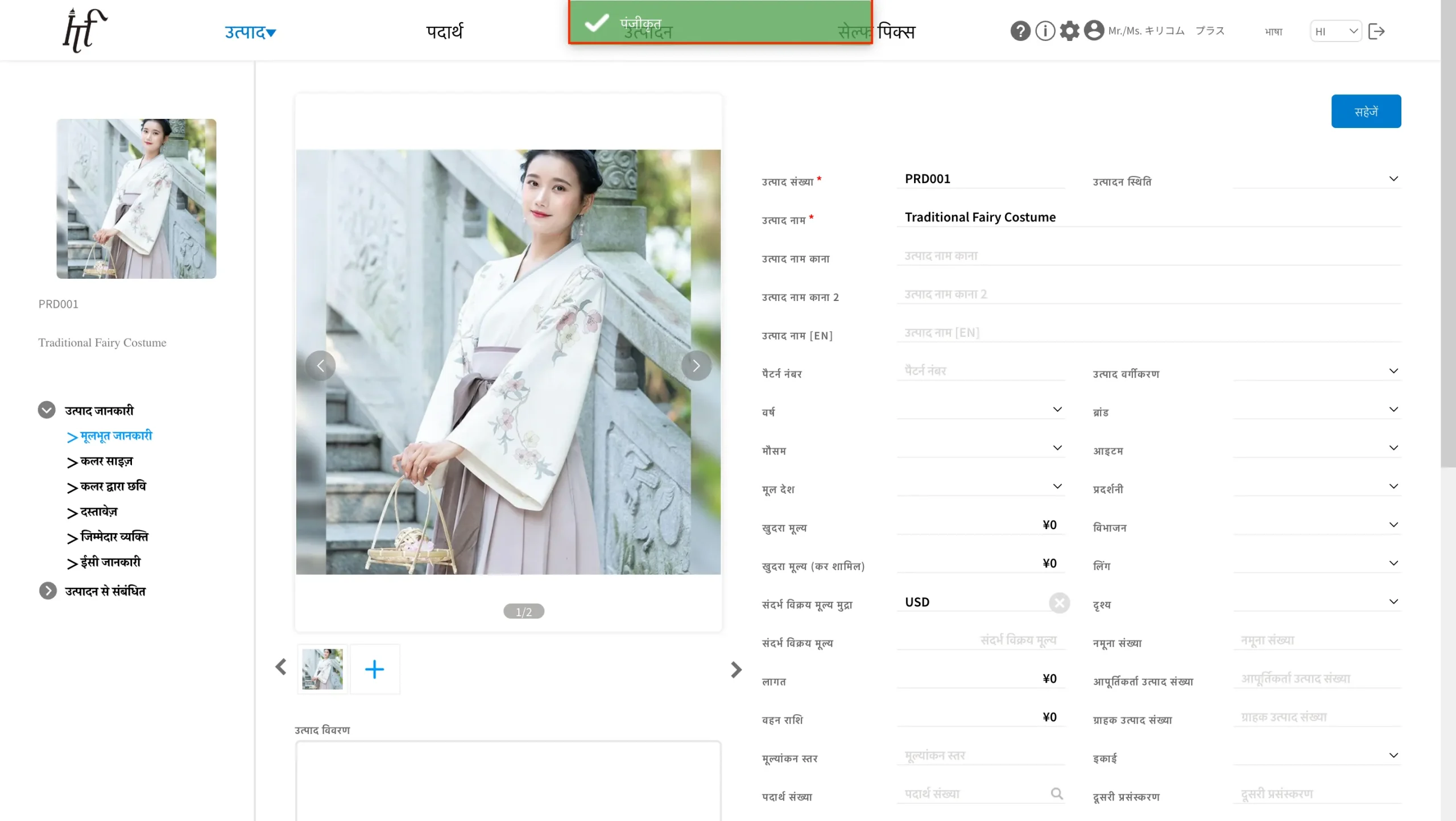Image resolution: width=1456 pixels, height=821 pixels.
Task: Click the पैटर्न नंबर input field
Action: (981, 371)
